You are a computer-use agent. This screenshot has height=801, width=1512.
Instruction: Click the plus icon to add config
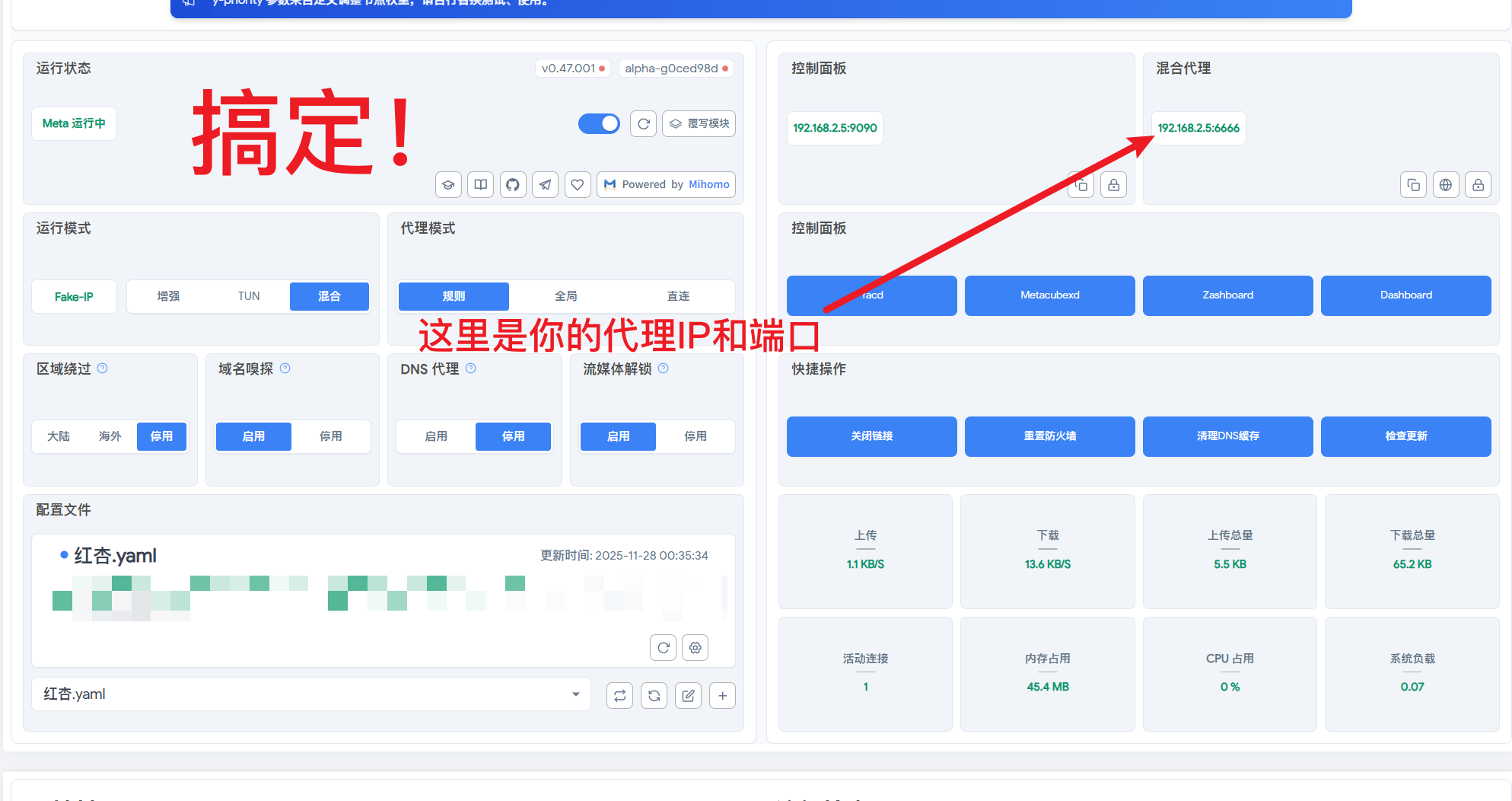pos(722,695)
